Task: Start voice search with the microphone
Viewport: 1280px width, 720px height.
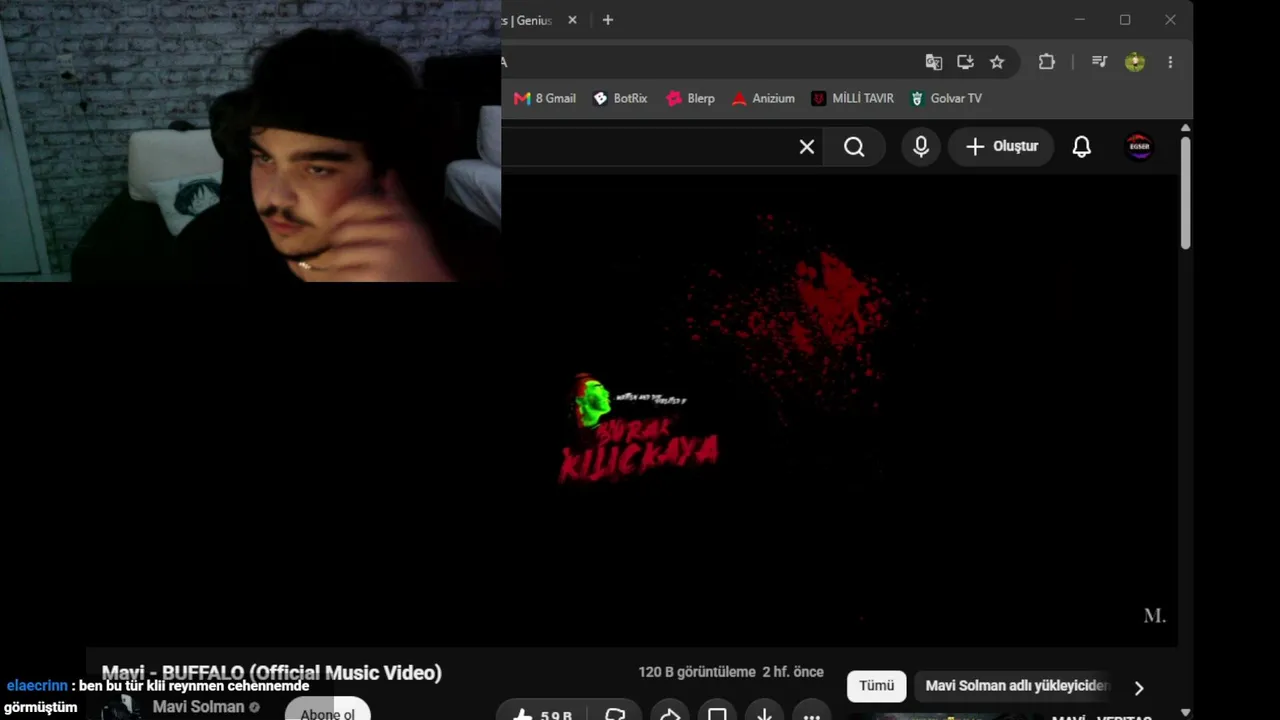Action: [921, 147]
